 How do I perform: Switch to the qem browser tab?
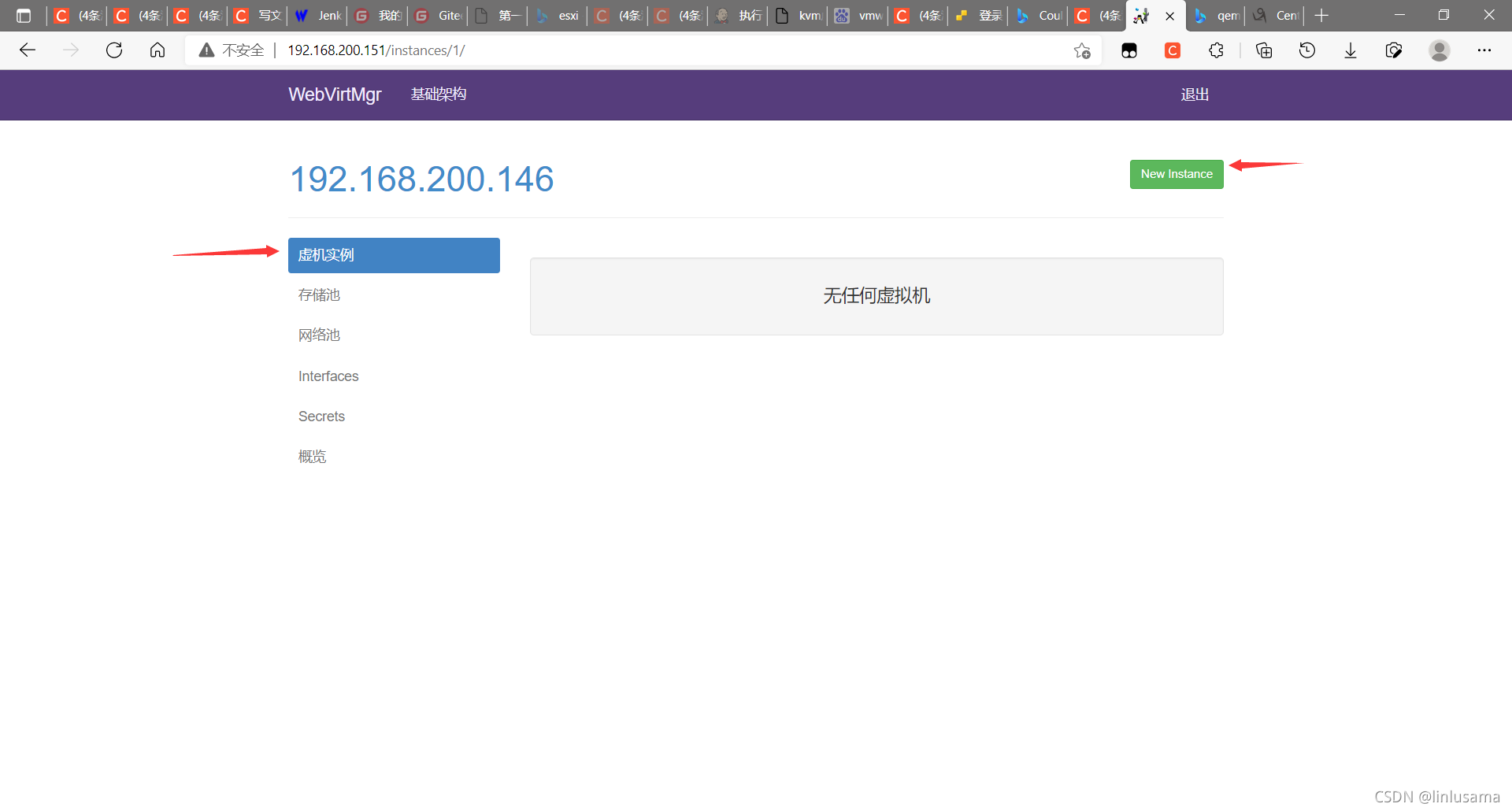pos(1217,16)
